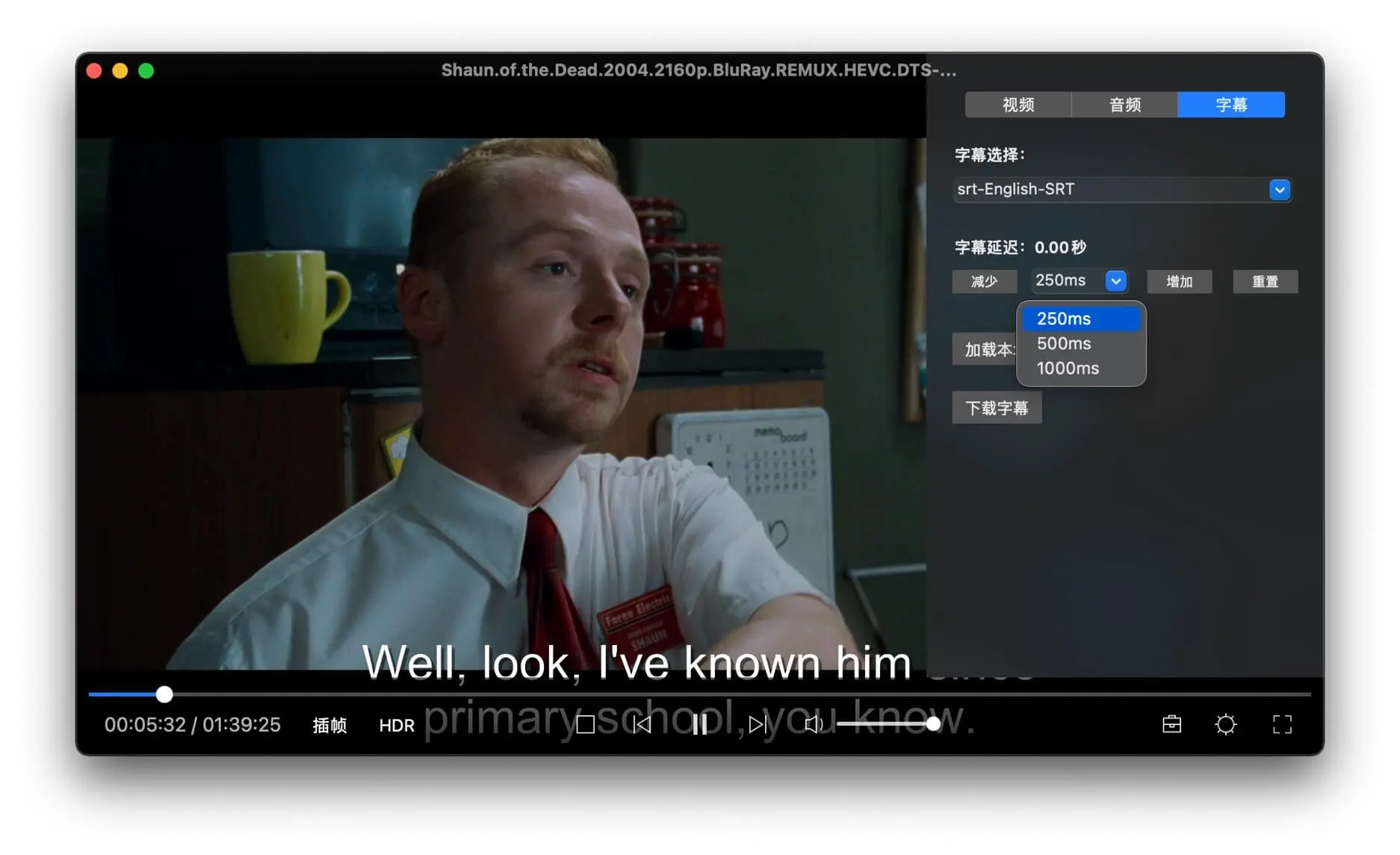Click the 下载字幕 download subtitles button
This screenshot has height=855, width=1400.
pyautogui.click(x=997, y=407)
